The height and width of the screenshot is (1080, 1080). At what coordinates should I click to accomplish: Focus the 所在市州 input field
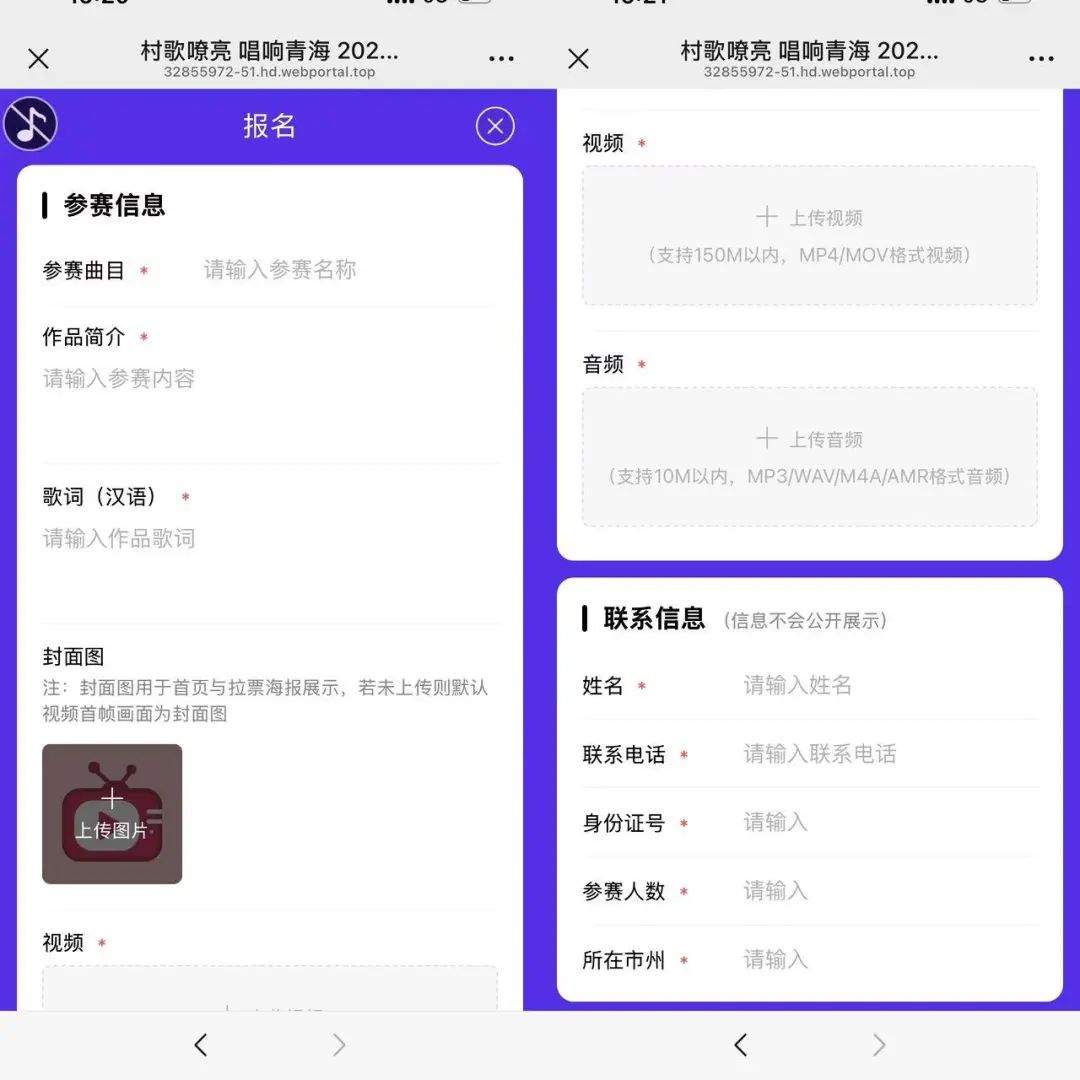click(x=885, y=960)
